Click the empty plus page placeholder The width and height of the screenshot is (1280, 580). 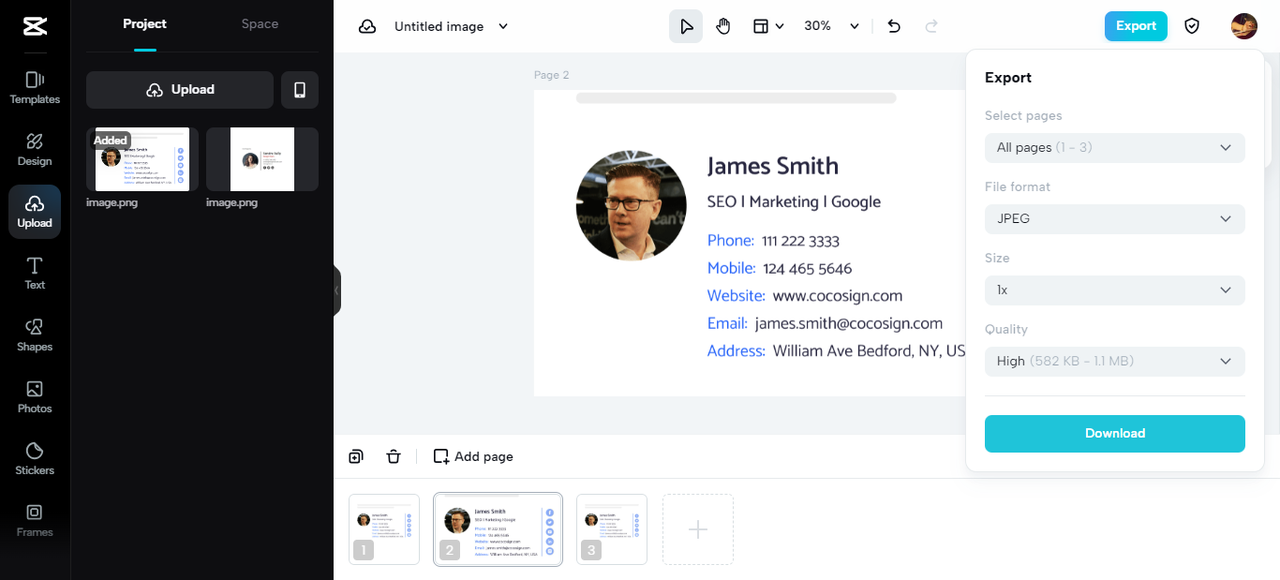coord(698,529)
